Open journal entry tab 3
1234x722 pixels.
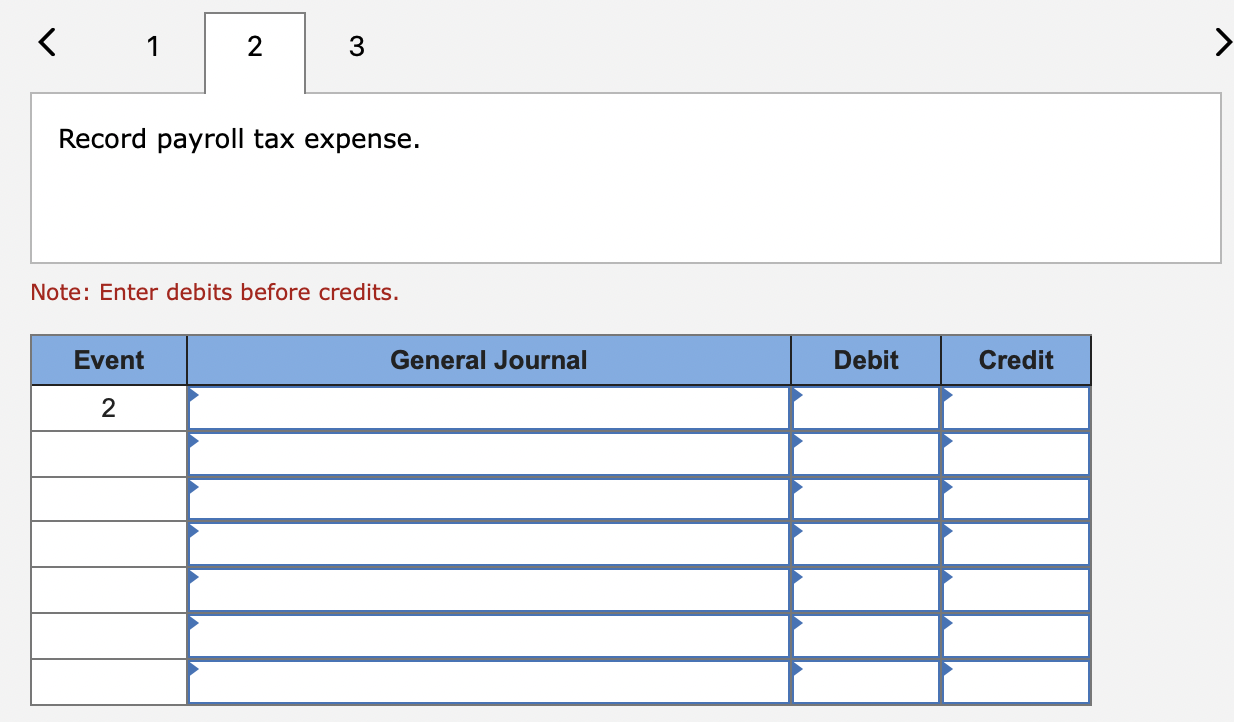coord(357,46)
